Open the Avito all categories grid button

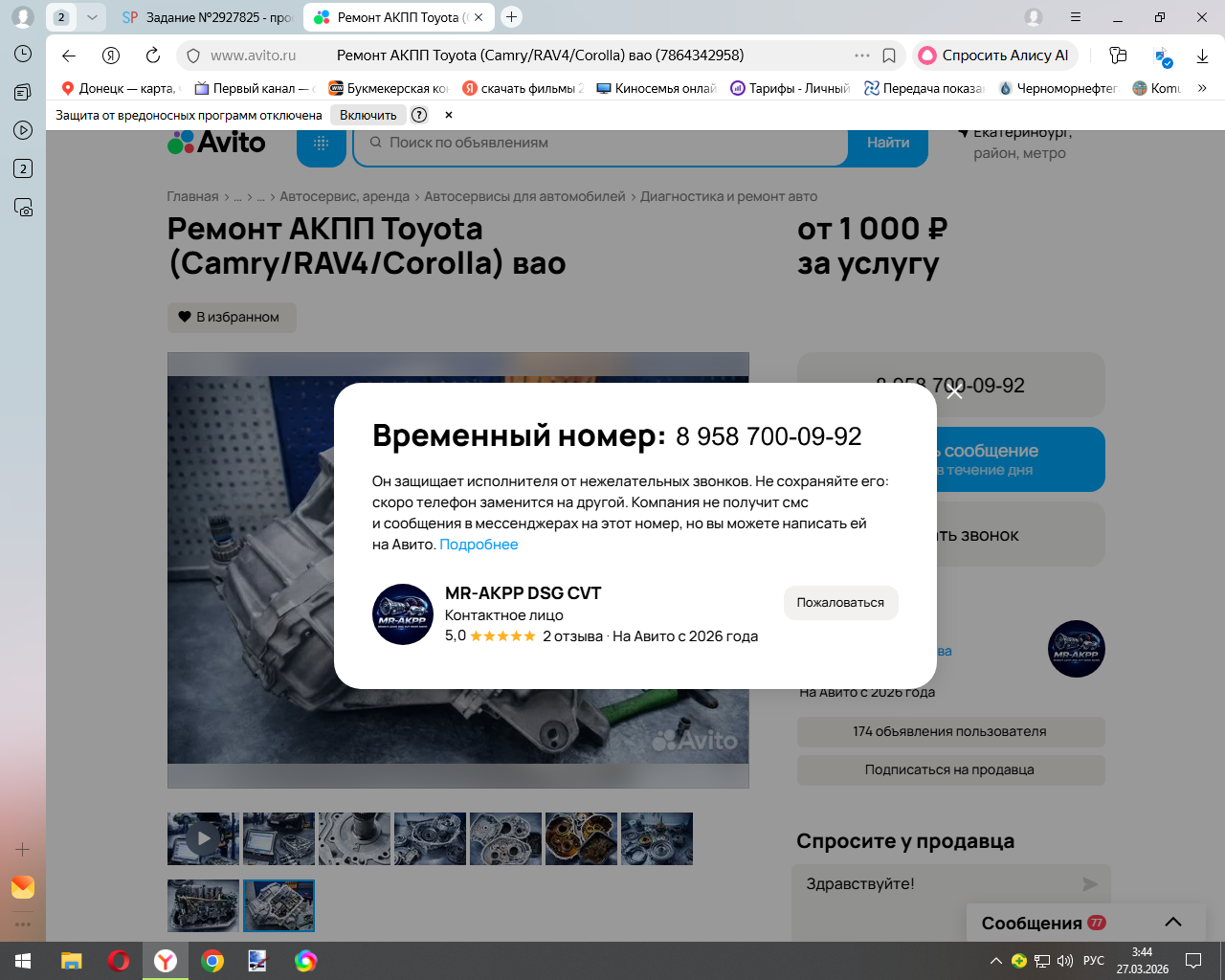click(x=321, y=143)
